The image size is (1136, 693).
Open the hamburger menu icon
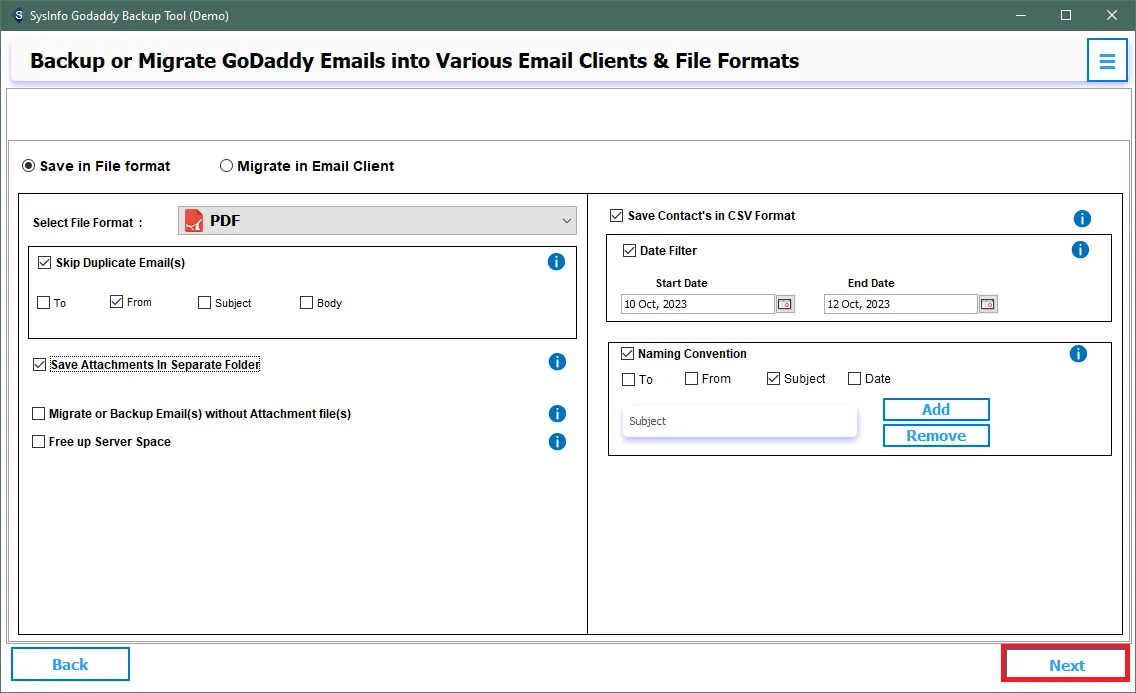(x=1106, y=61)
